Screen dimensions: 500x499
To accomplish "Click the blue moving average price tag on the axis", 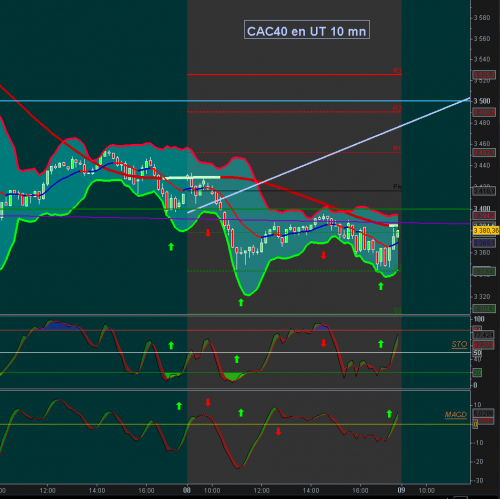I will (484, 243).
